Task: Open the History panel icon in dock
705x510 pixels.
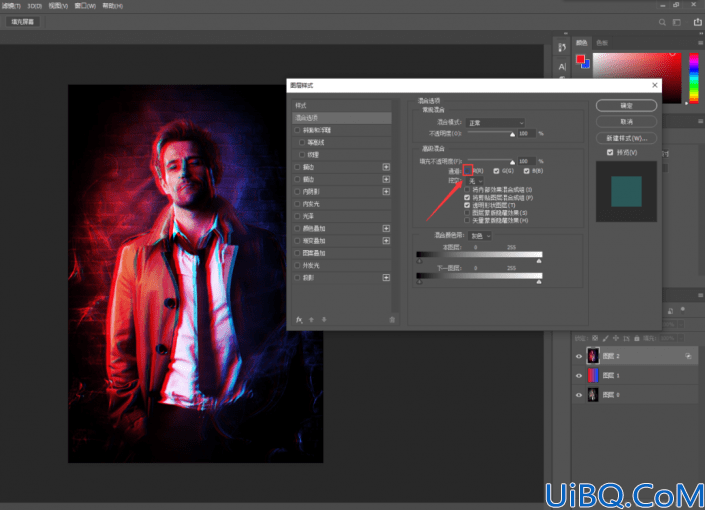Action: point(562,48)
